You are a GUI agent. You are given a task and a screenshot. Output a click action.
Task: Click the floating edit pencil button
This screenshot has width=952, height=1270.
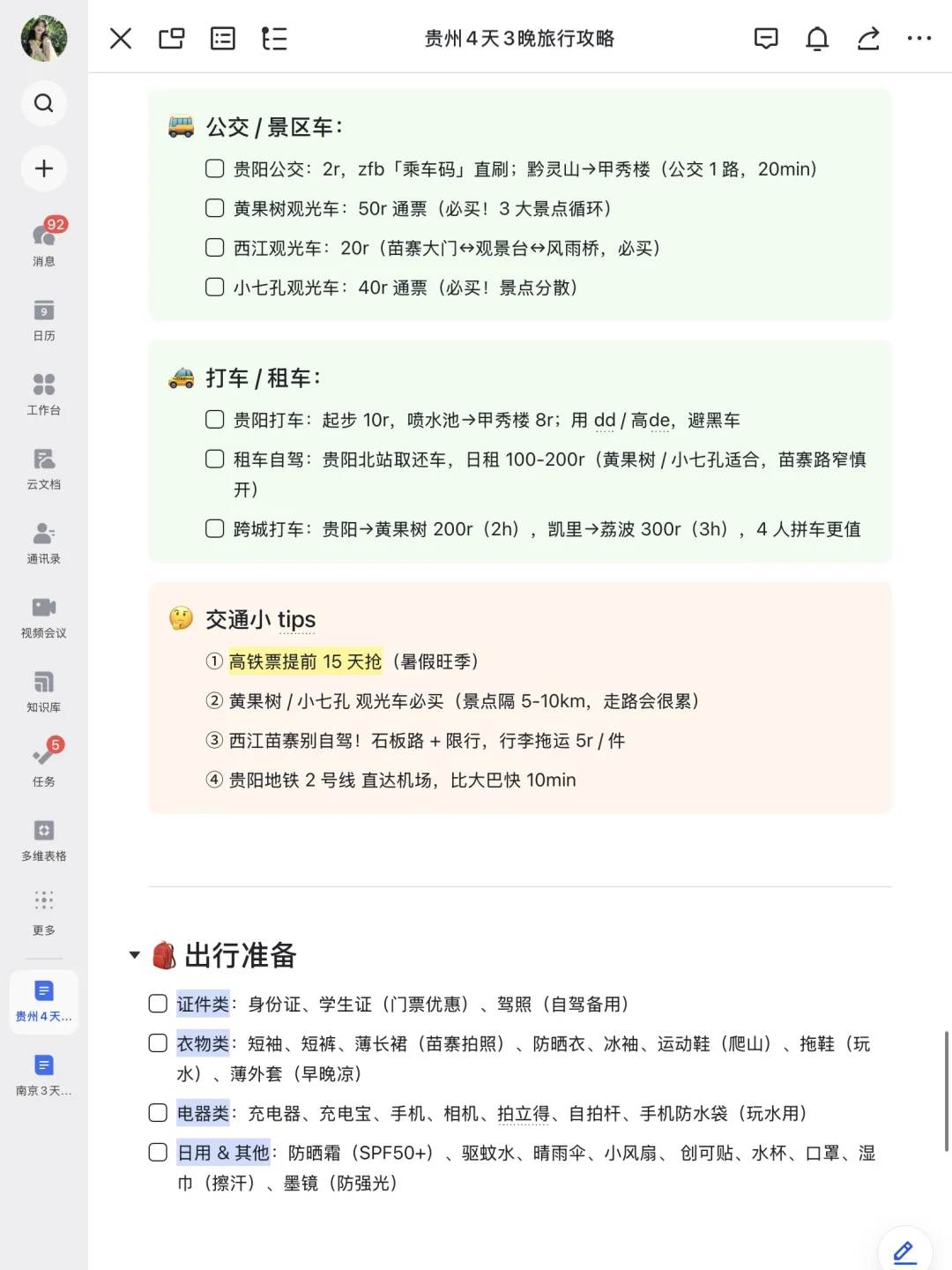(x=904, y=1251)
